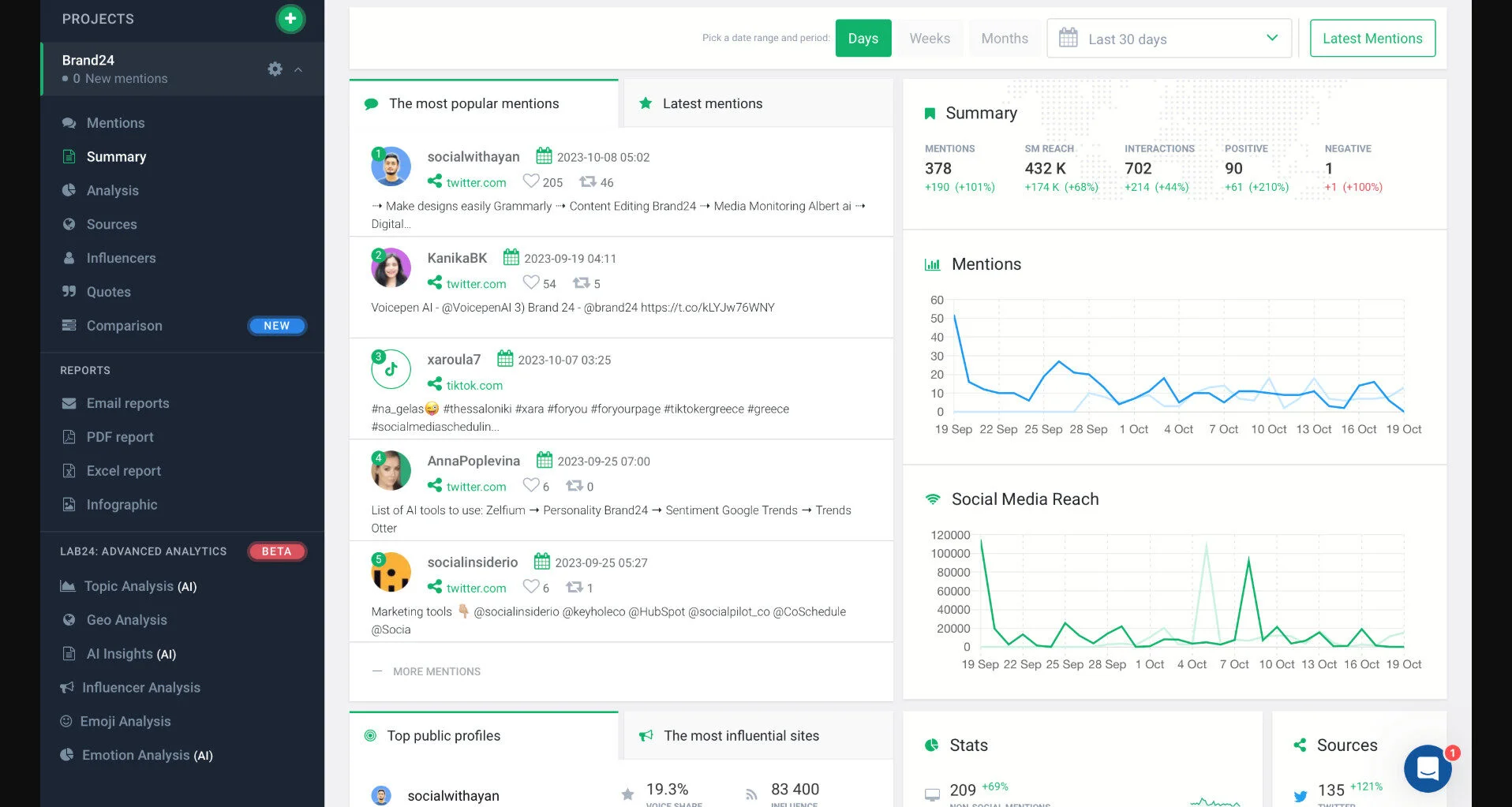Image resolution: width=1512 pixels, height=807 pixels.
Task: Switch to The most influential sites tab
Action: [758, 736]
